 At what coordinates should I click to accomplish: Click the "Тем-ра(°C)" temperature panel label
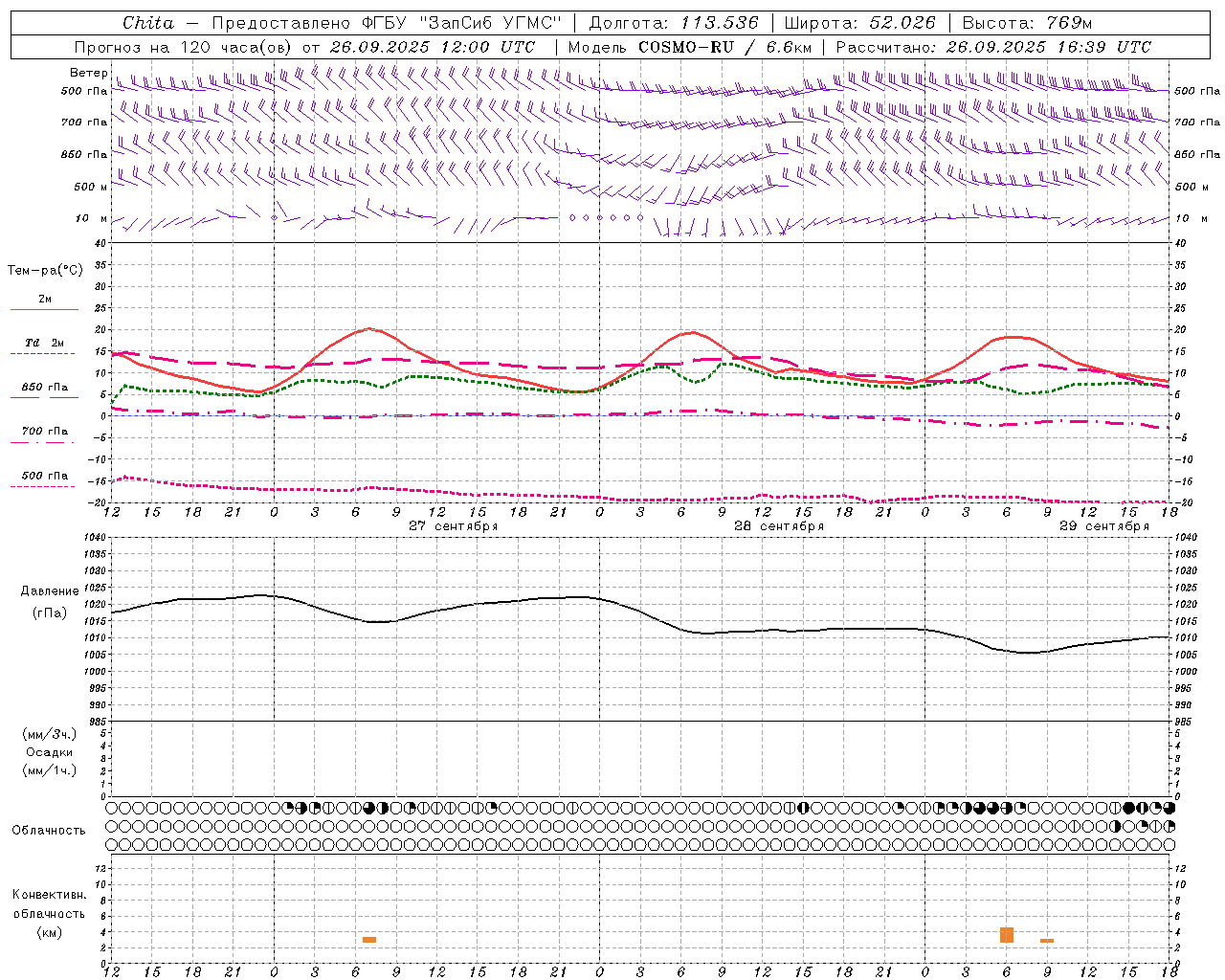pyautogui.click(x=45, y=270)
